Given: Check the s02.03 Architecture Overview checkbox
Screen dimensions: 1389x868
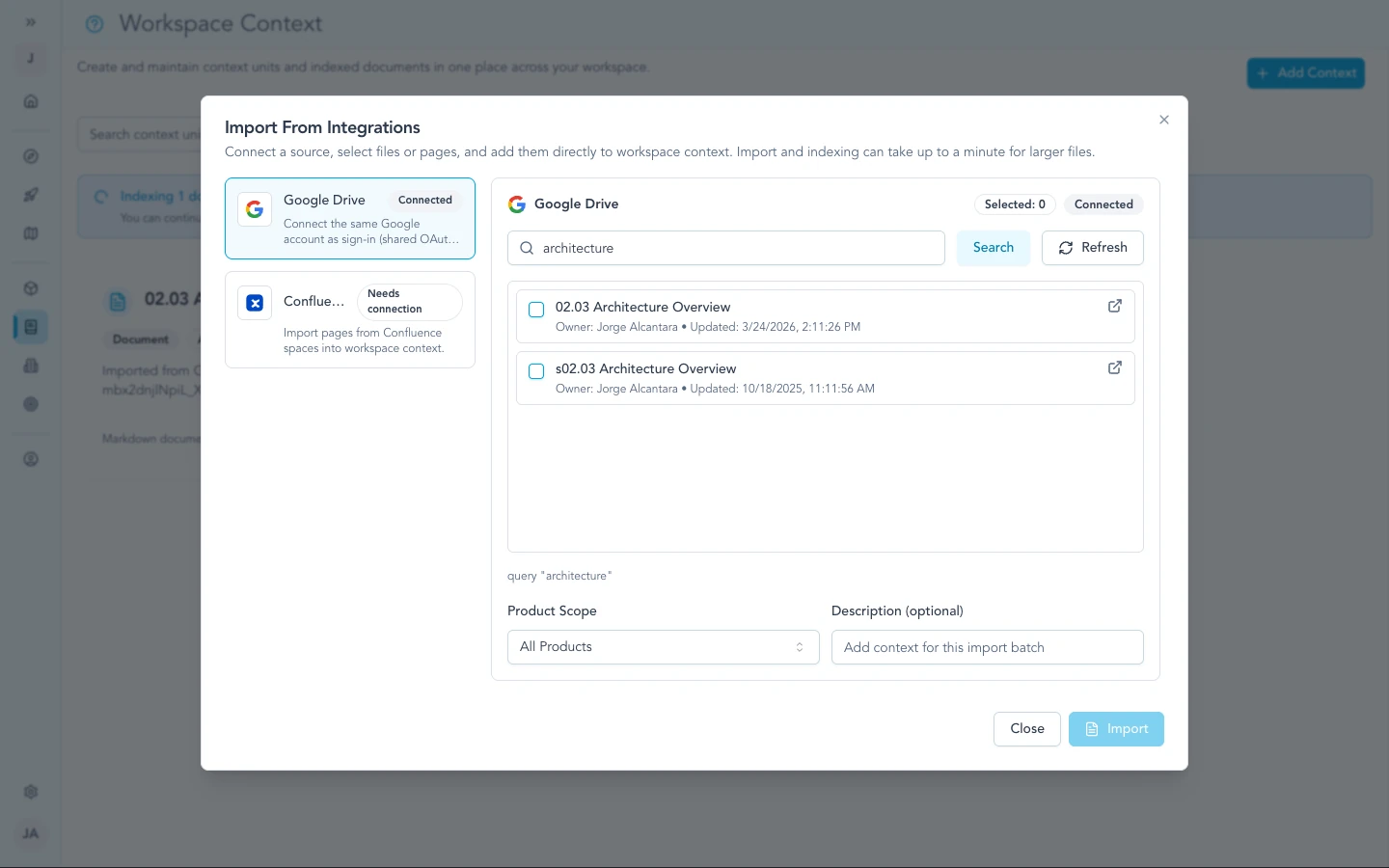Looking at the screenshot, I should (x=536, y=371).
